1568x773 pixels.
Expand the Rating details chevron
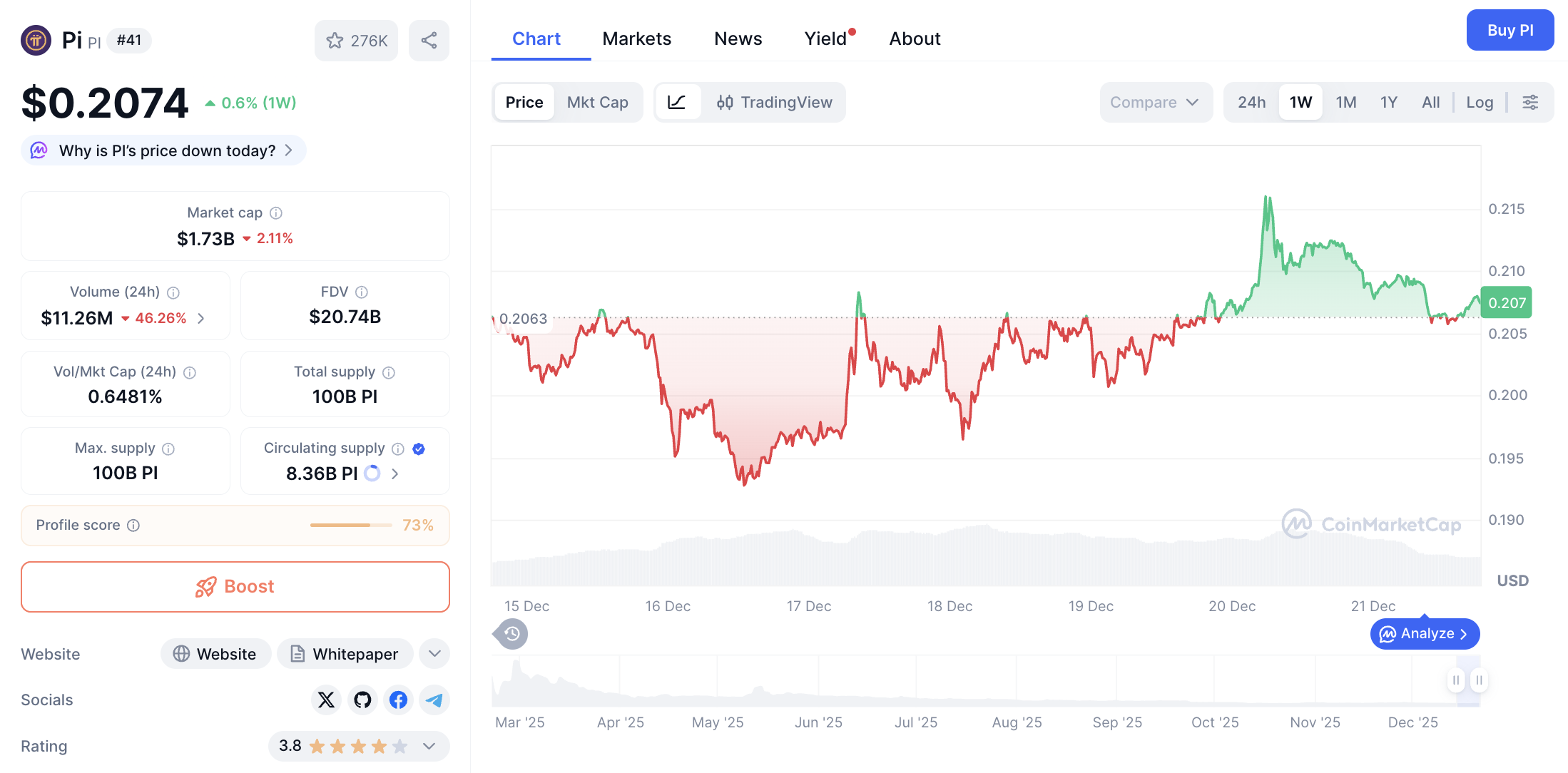pyautogui.click(x=429, y=746)
